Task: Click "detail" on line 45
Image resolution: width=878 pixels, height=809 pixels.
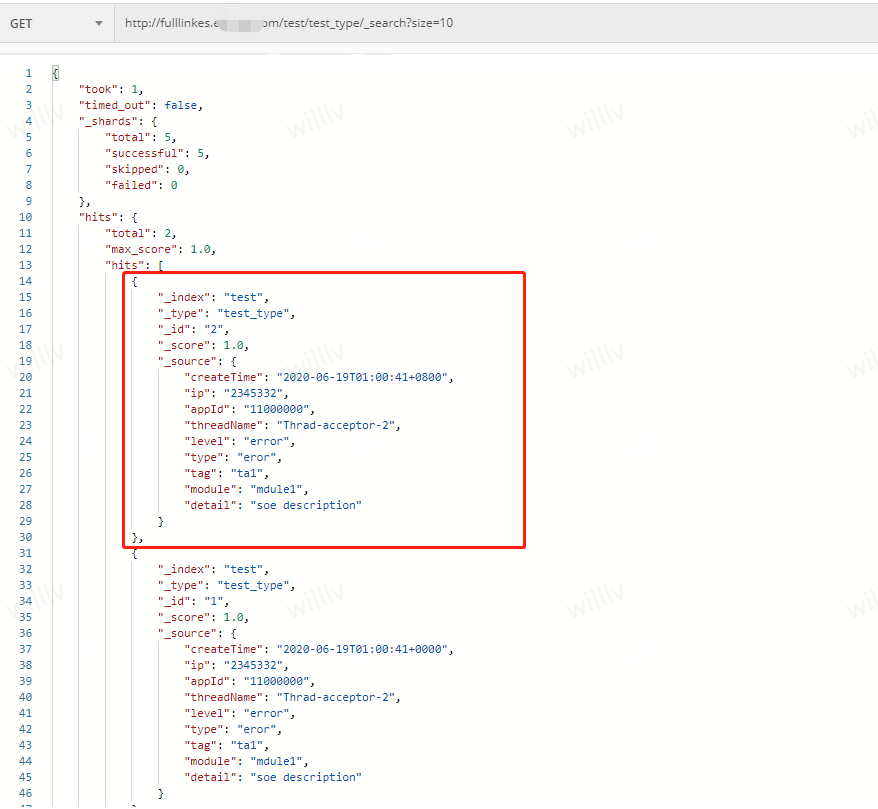Action: 211,777
